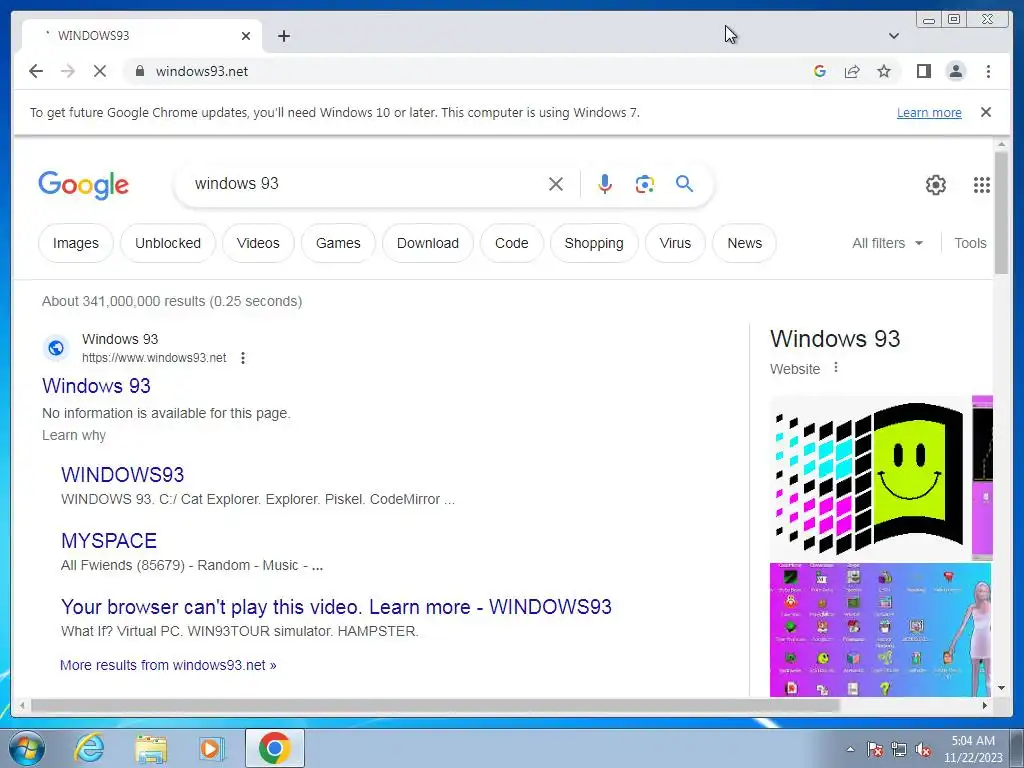1024x768 pixels.
Task: Share this page icon
Action: pos(852,71)
